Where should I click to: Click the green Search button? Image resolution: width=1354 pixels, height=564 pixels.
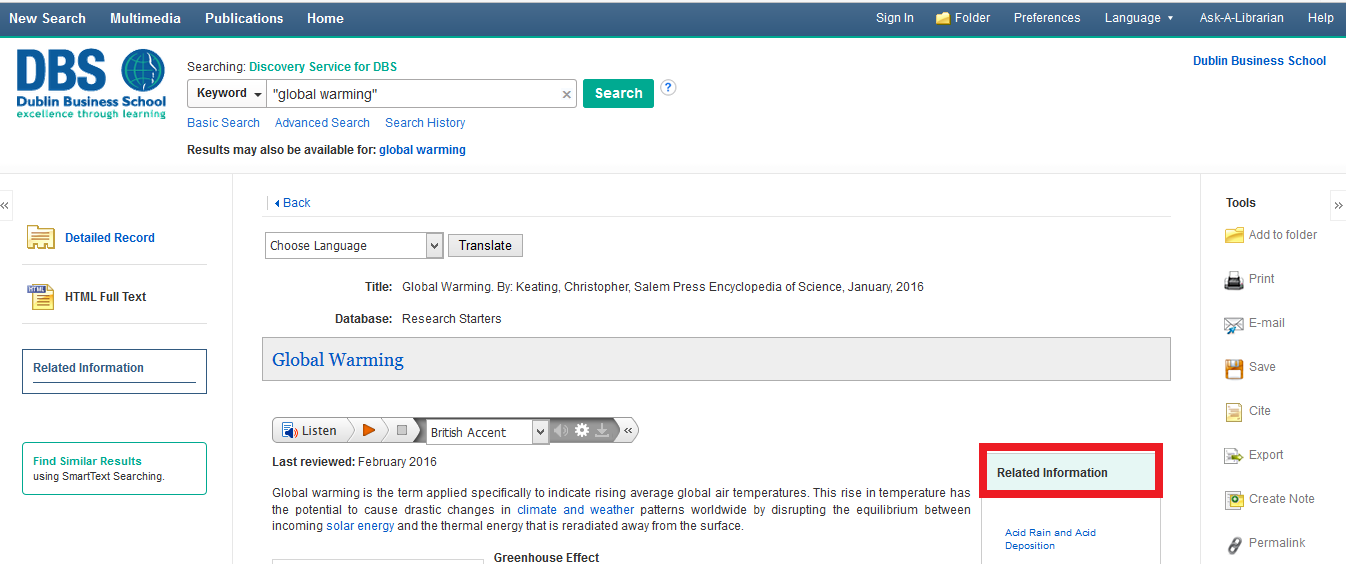[618, 93]
